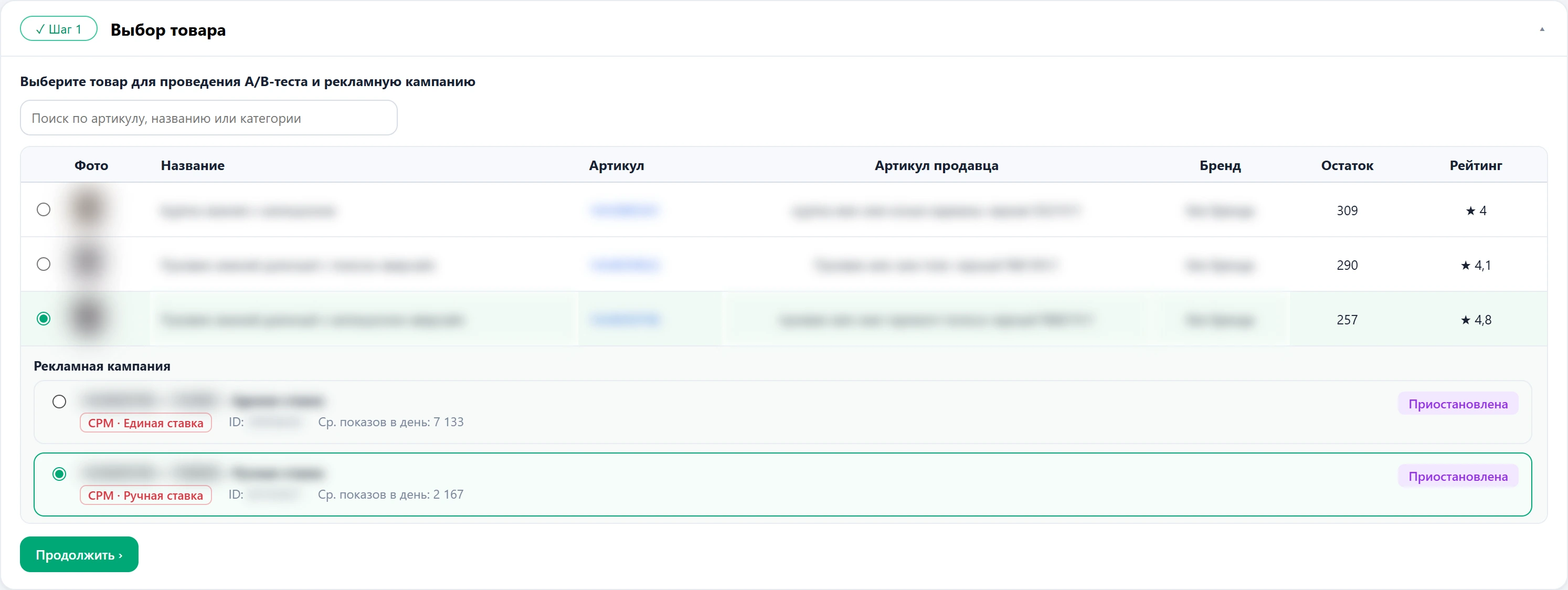Click the Бренд column header
The image size is (1568, 590).
coord(1220,165)
